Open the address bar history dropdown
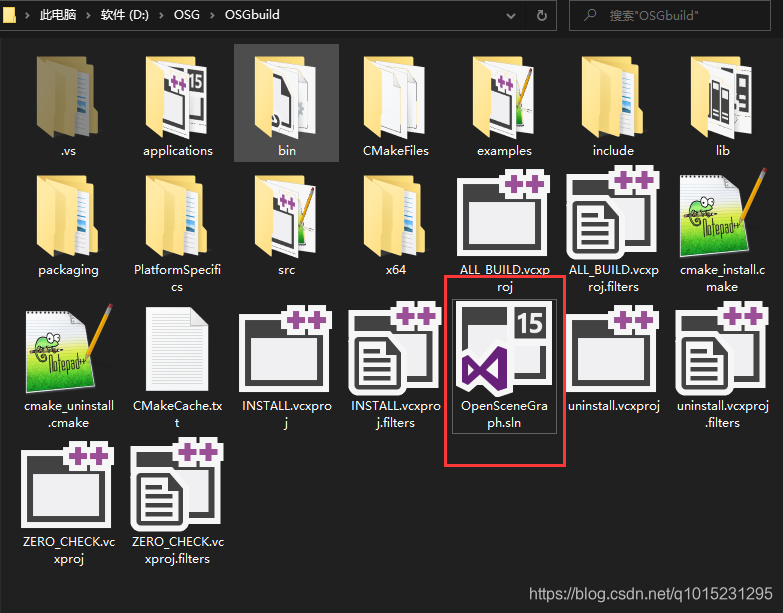This screenshot has height=613, width=783. [x=511, y=16]
